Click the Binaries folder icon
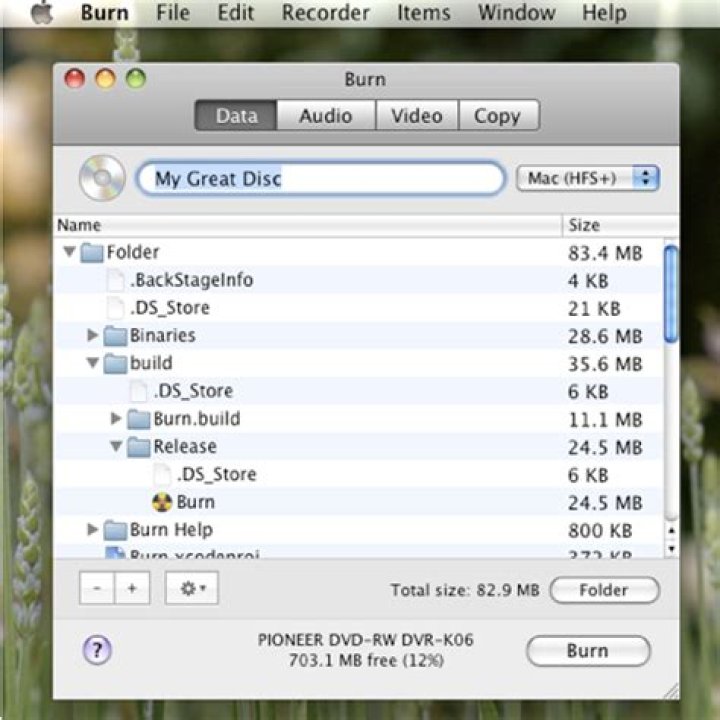720x720 pixels. [115, 336]
